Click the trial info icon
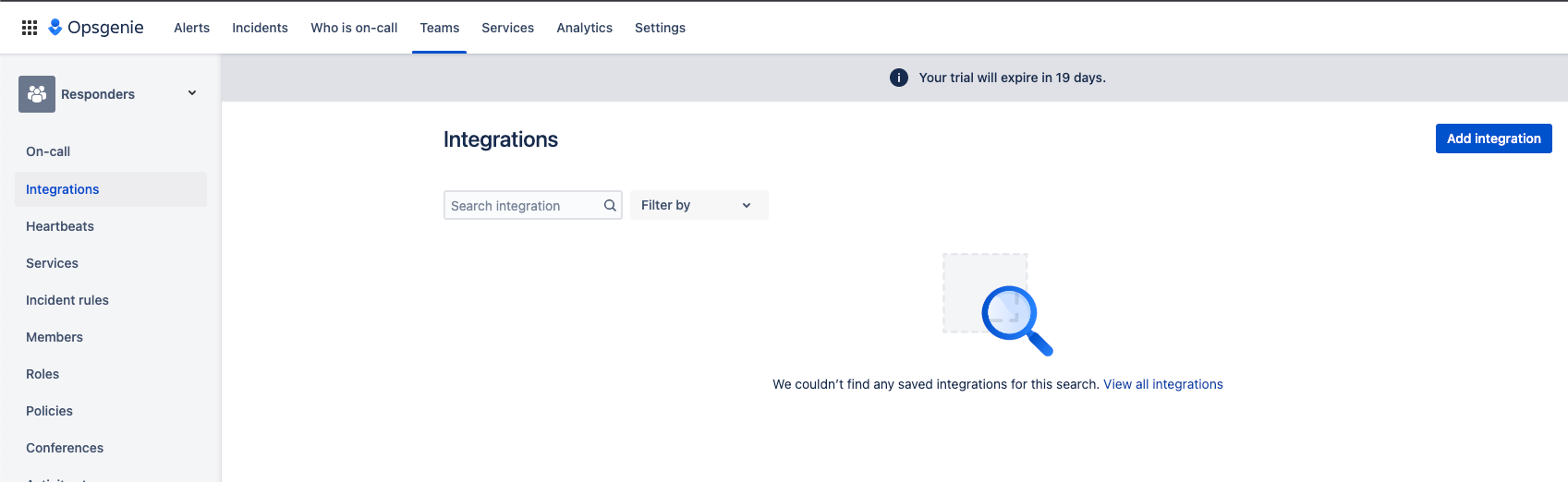The height and width of the screenshot is (482, 1568). (898, 78)
